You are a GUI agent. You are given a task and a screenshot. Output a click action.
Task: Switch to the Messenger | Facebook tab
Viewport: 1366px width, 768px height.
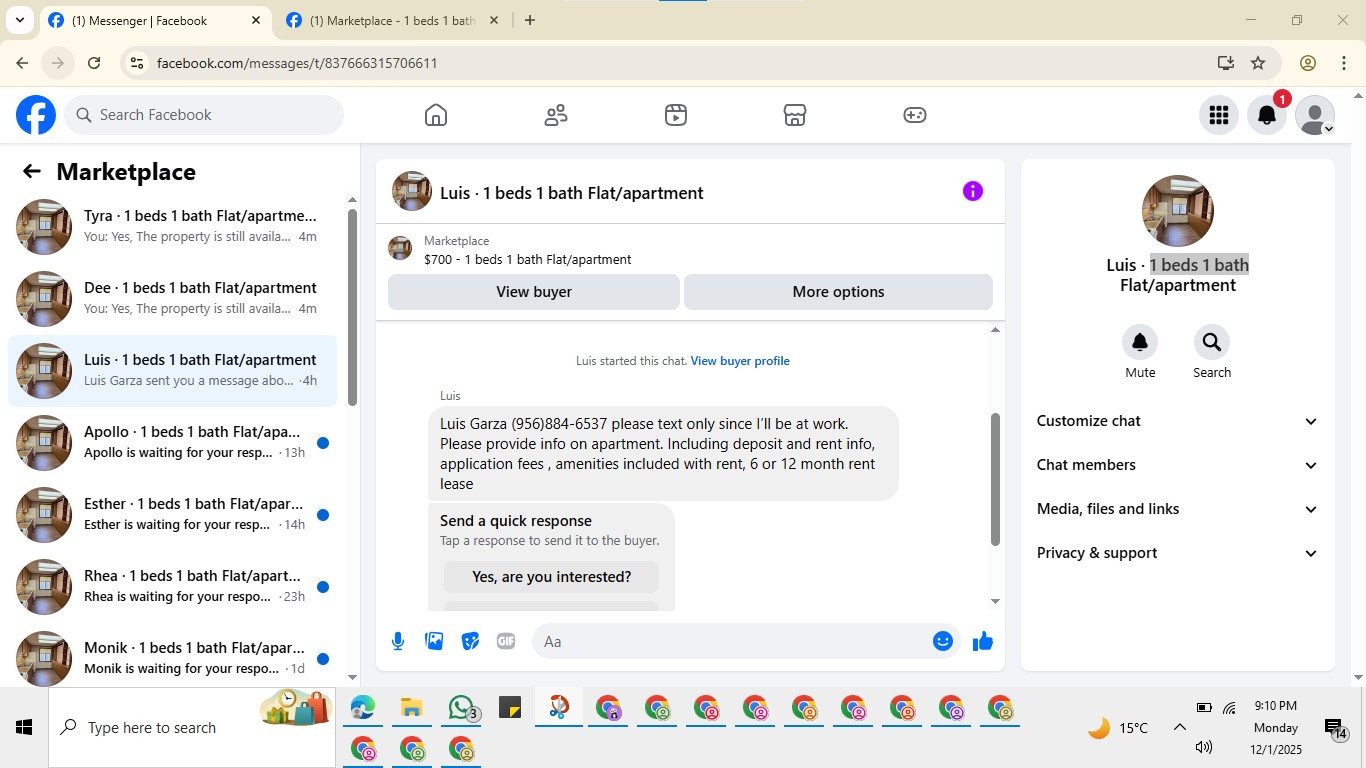(153, 20)
